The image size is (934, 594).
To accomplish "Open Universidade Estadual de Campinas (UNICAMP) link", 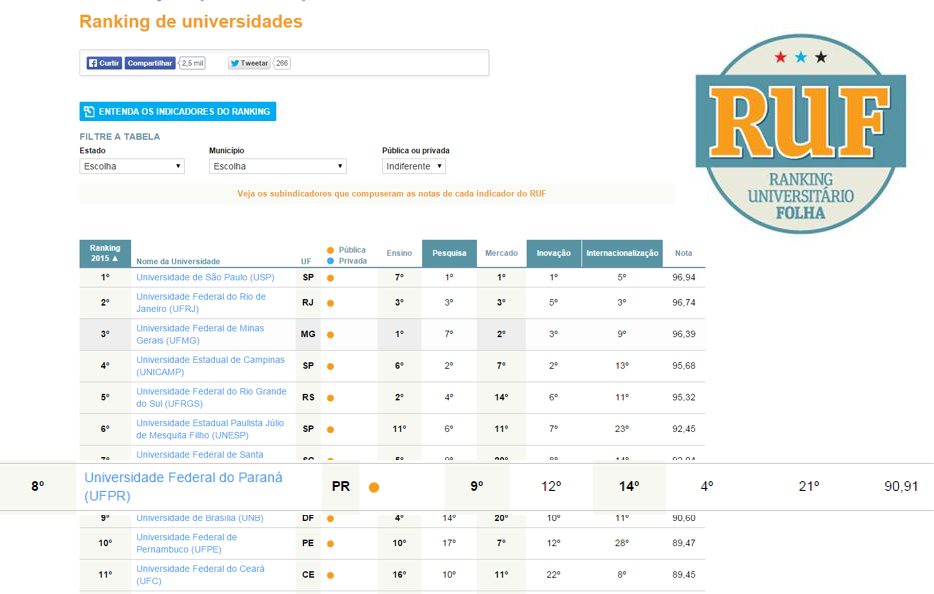I will point(210,366).
